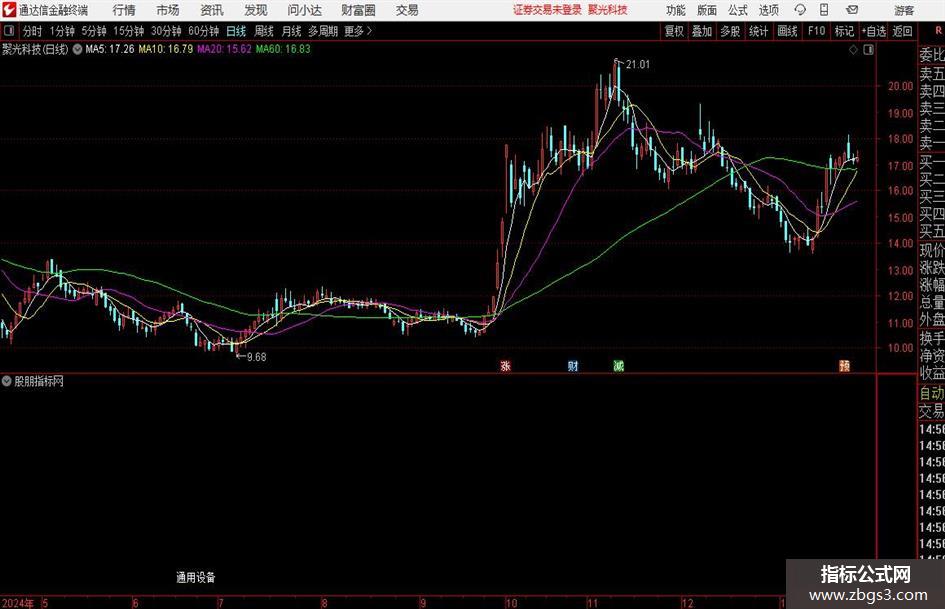The height and width of the screenshot is (609, 945).
Task: Open the 版面 menu
Action: click(707, 10)
